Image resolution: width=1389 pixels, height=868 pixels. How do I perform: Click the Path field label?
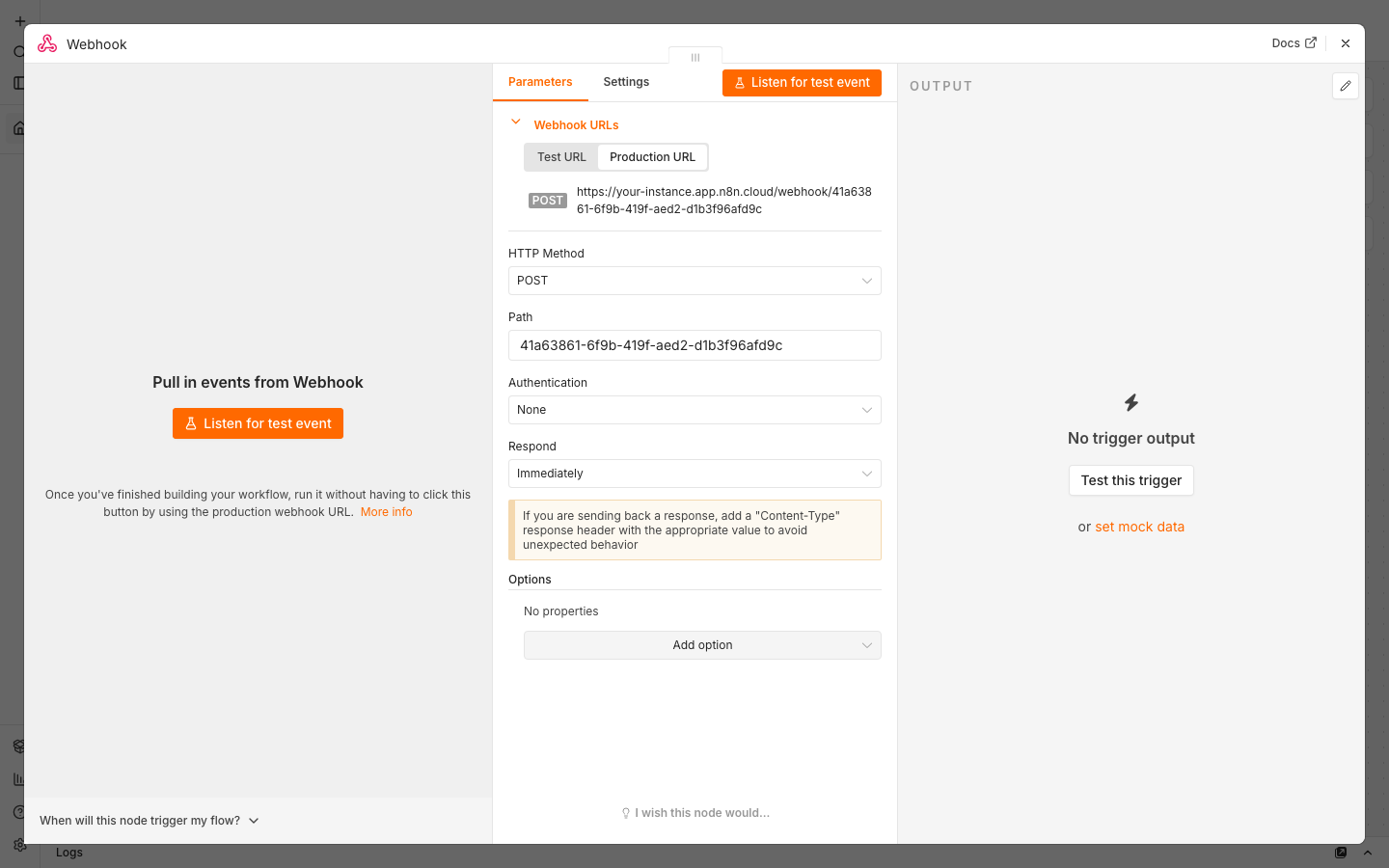(x=520, y=317)
